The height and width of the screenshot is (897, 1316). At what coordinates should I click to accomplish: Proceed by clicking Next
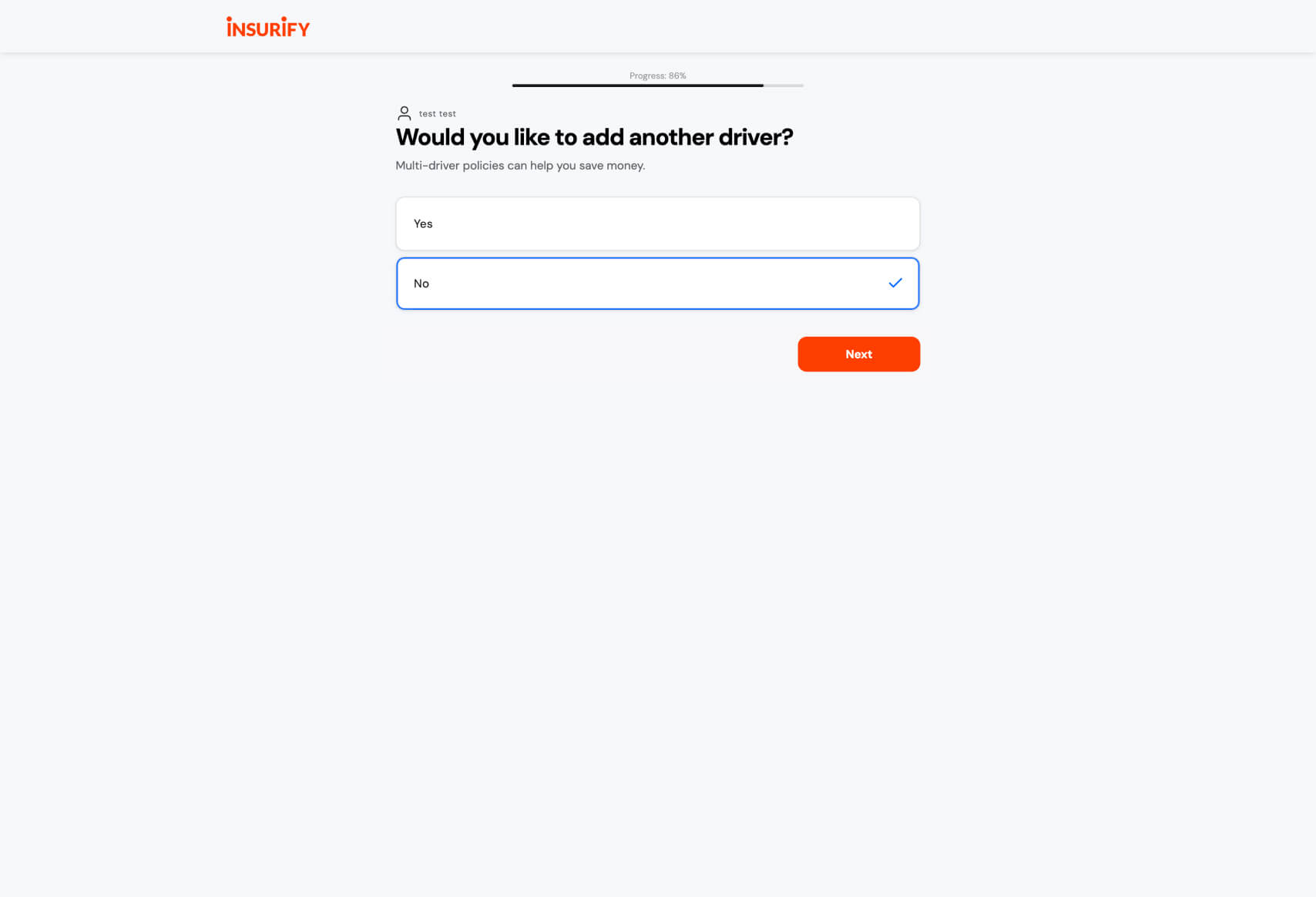click(859, 354)
